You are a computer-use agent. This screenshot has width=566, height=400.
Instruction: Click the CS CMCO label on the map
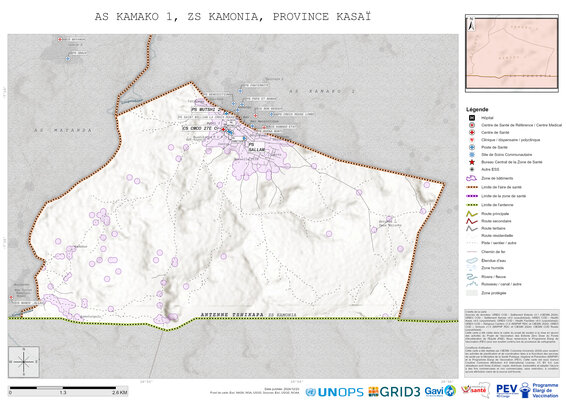[201, 129]
